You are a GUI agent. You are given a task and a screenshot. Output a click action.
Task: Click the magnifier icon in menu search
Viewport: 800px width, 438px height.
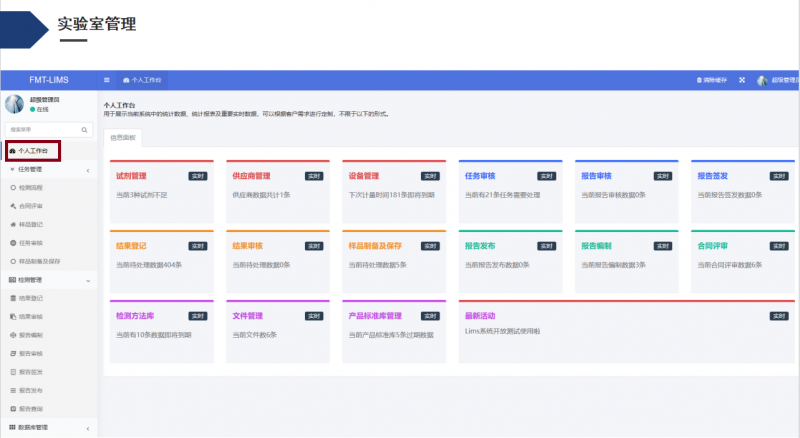coord(84,130)
